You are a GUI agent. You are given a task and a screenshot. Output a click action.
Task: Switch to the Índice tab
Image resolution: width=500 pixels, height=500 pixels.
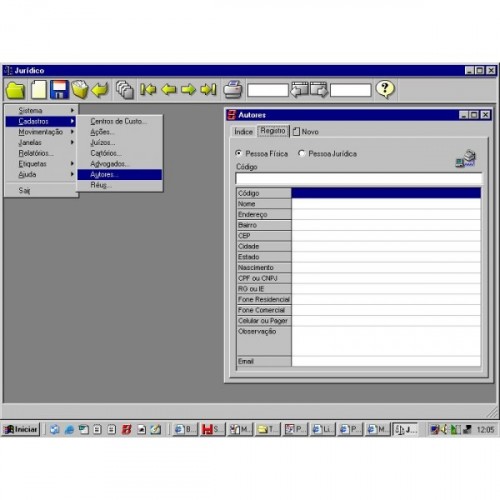coord(243,132)
